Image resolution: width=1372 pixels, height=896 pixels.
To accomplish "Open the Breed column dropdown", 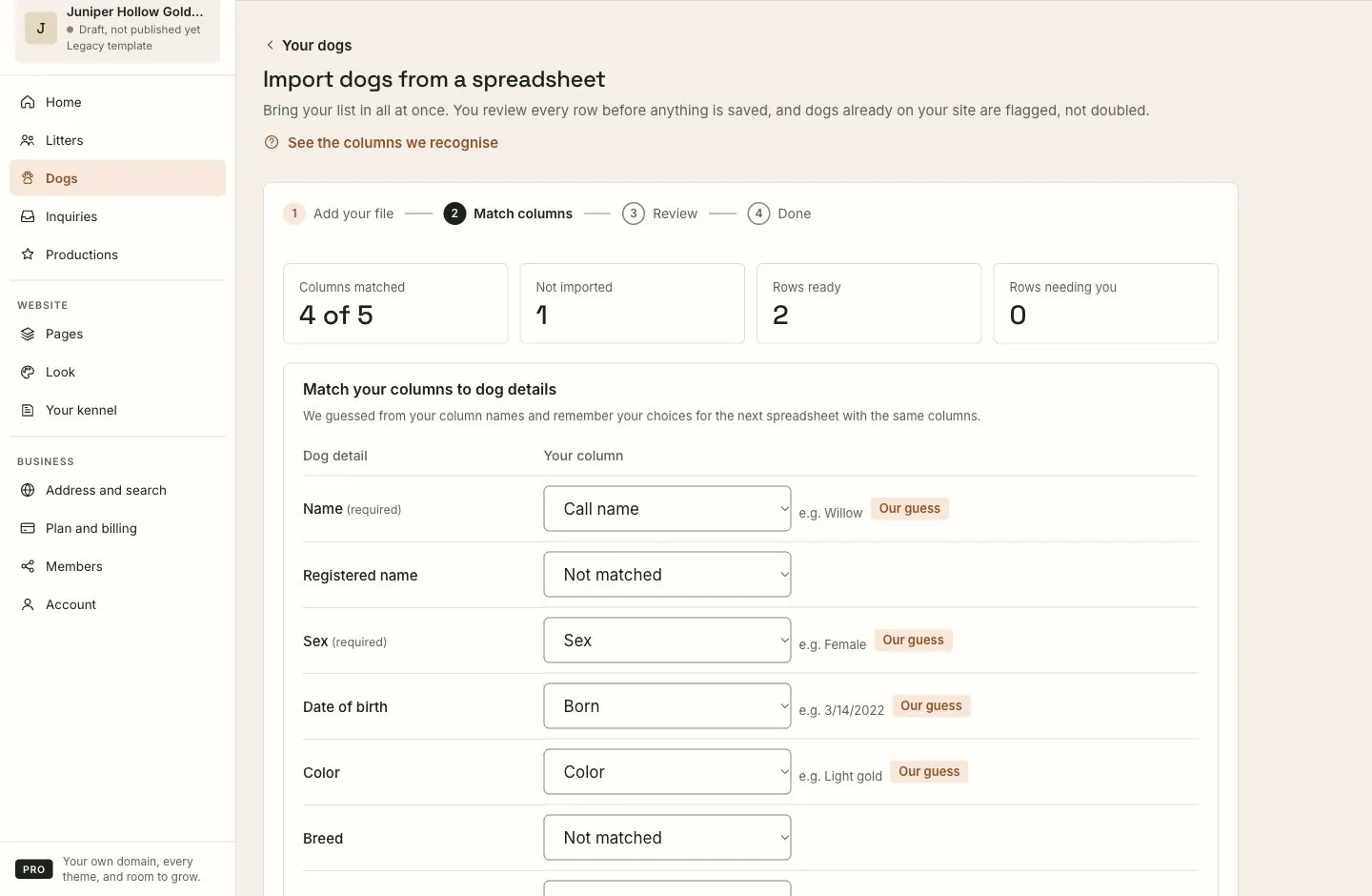I will 667,838.
